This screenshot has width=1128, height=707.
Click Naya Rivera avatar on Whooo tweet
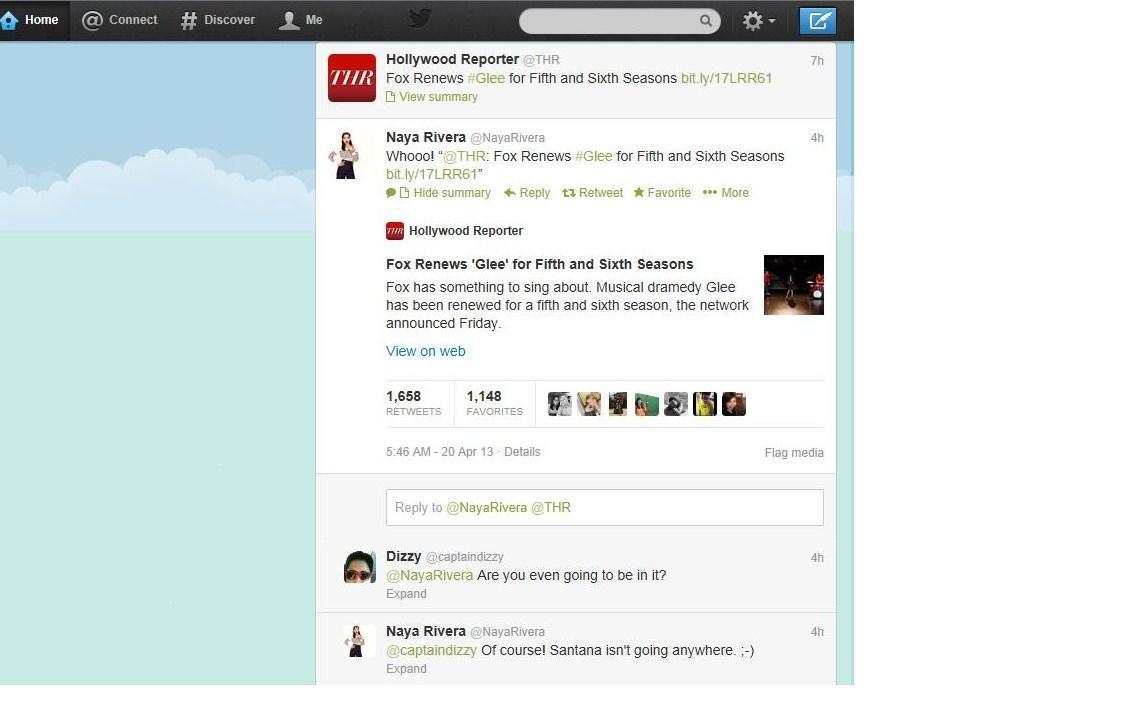pos(345,155)
